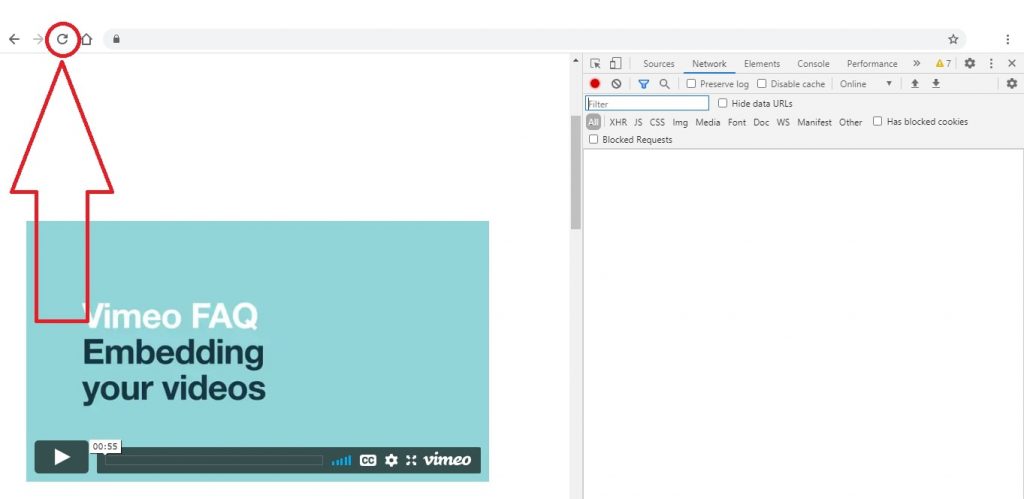The image size is (1024, 499).
Task: Open DevTools customize three-dot menu
Action: (991, 63)
